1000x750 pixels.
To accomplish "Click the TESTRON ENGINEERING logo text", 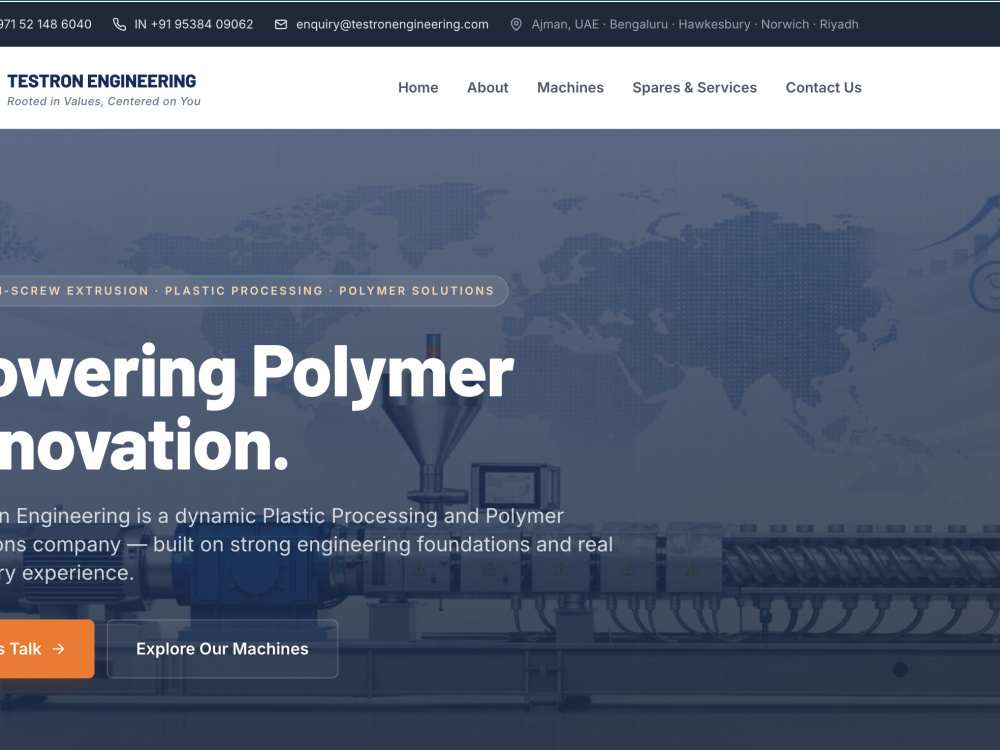I will 102,81.
